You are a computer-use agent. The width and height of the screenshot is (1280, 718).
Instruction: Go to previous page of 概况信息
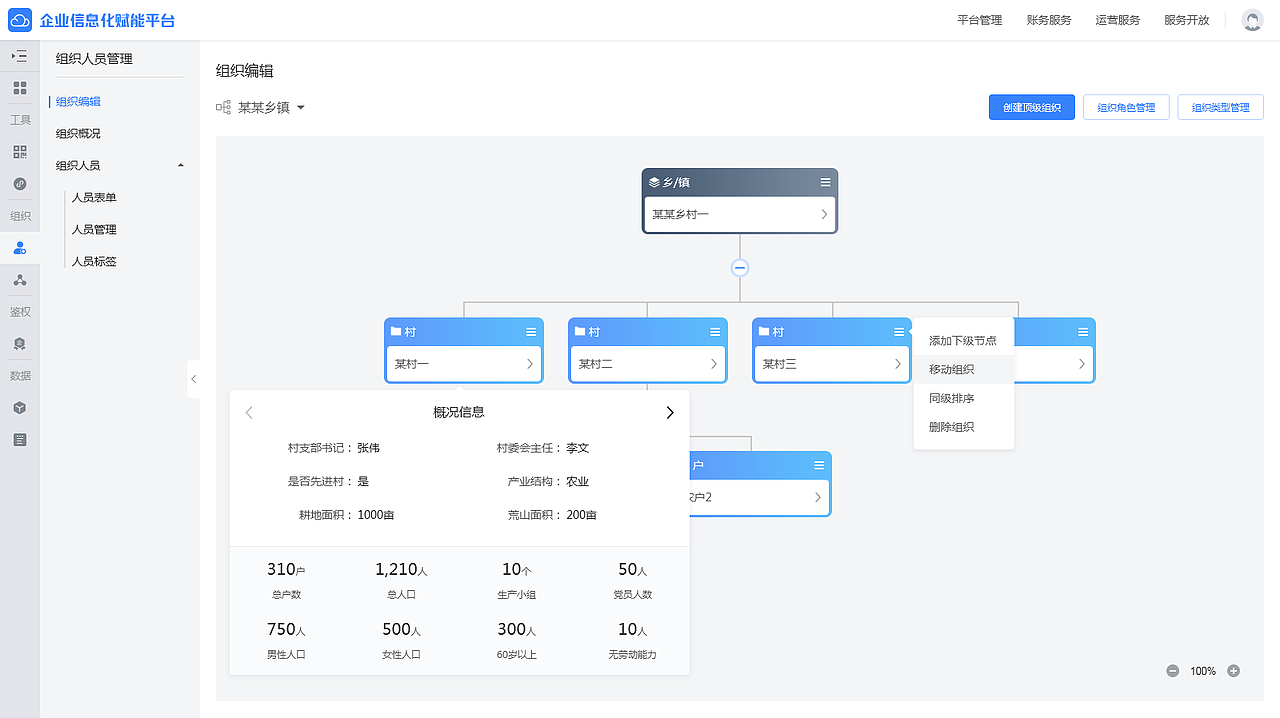point(249,412)
